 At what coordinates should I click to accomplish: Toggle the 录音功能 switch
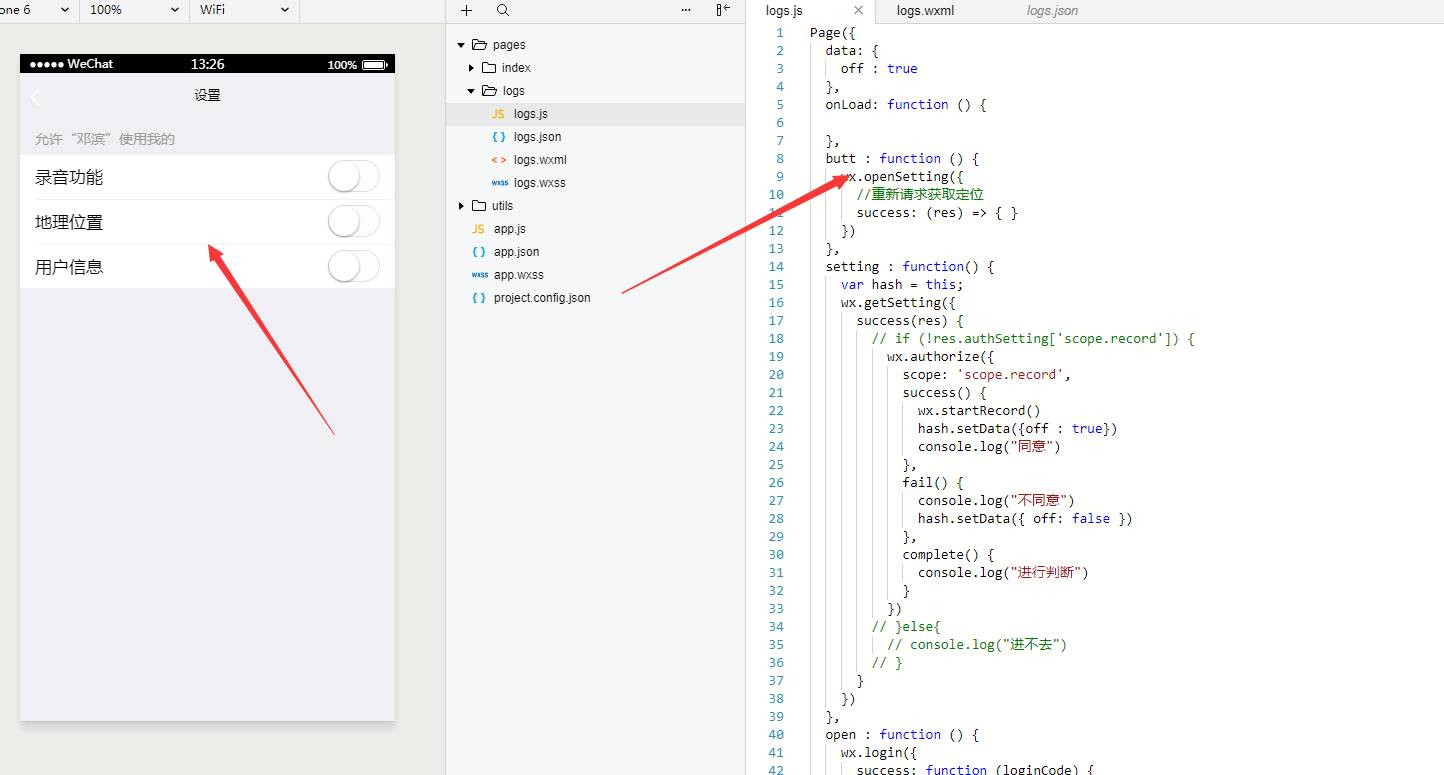[354, 177]
